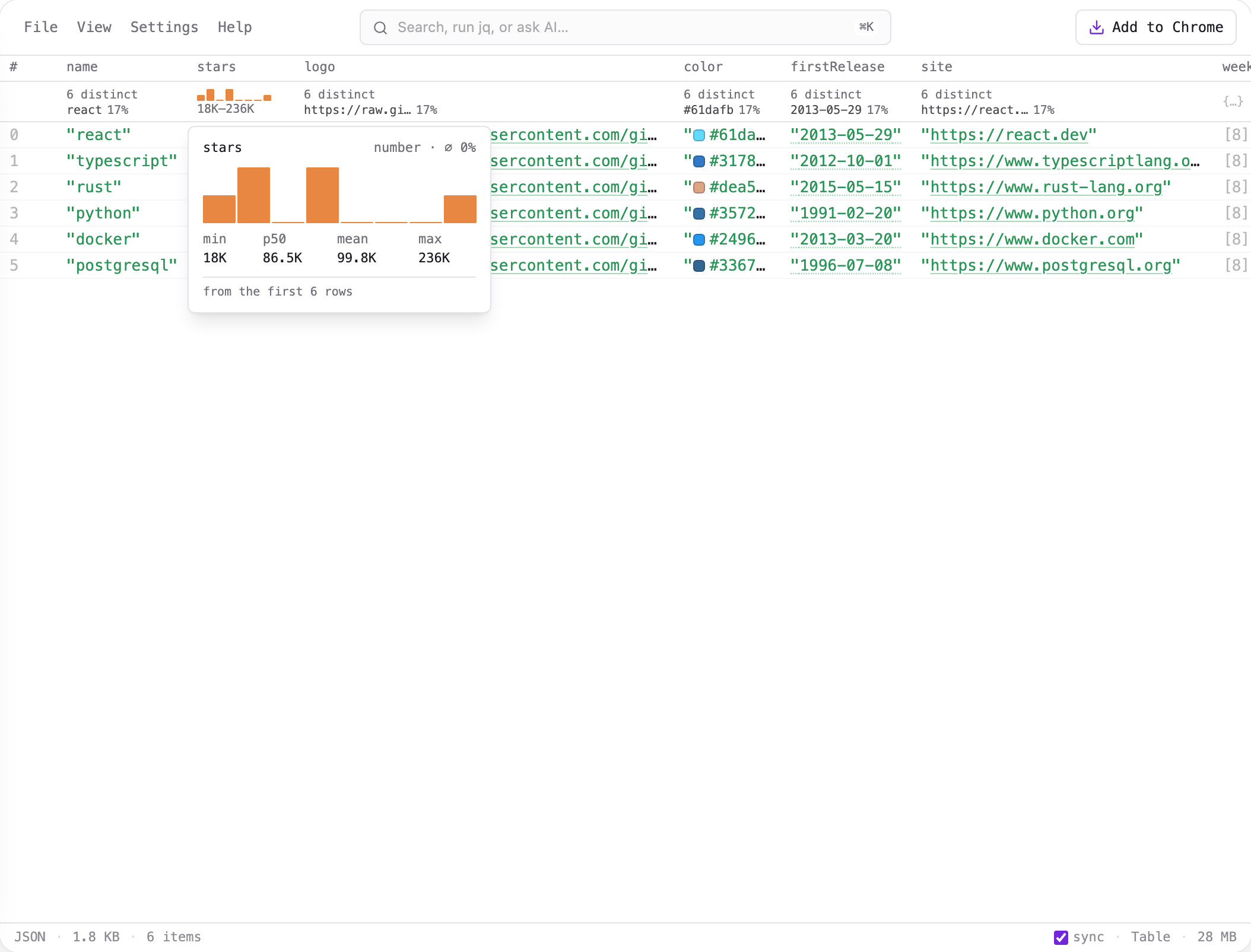Open the postgresql.org site link

pyautogui.click(x=1050, y=266)
